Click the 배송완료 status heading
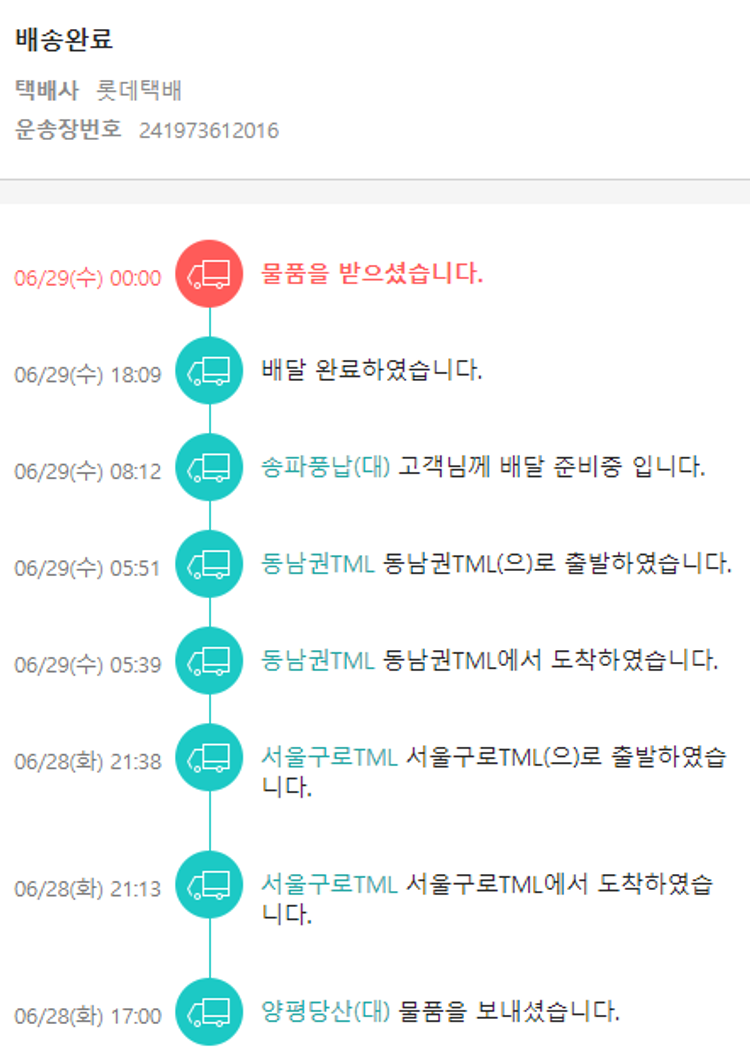 point(64,40)
